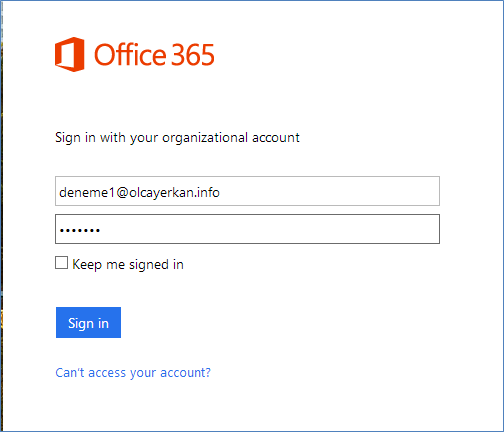
Task: Click blank area inside the password box
Action: [x=267, y=229]
